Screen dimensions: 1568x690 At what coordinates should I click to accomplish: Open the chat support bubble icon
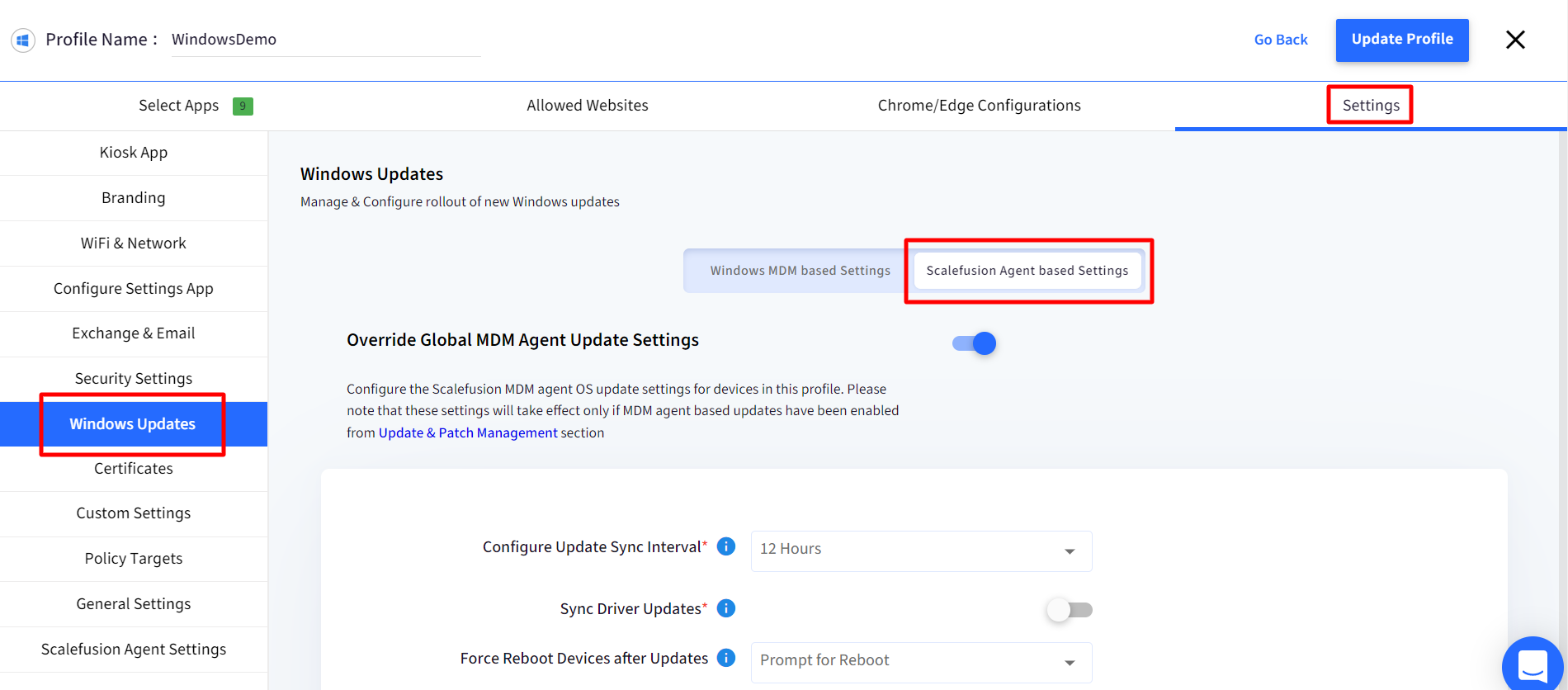pos(1533,665)
